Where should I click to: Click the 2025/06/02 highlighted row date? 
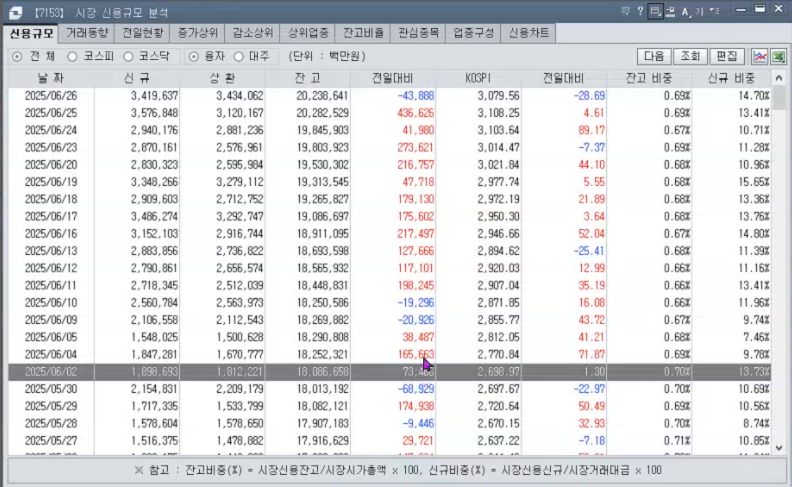pos(51,372)
